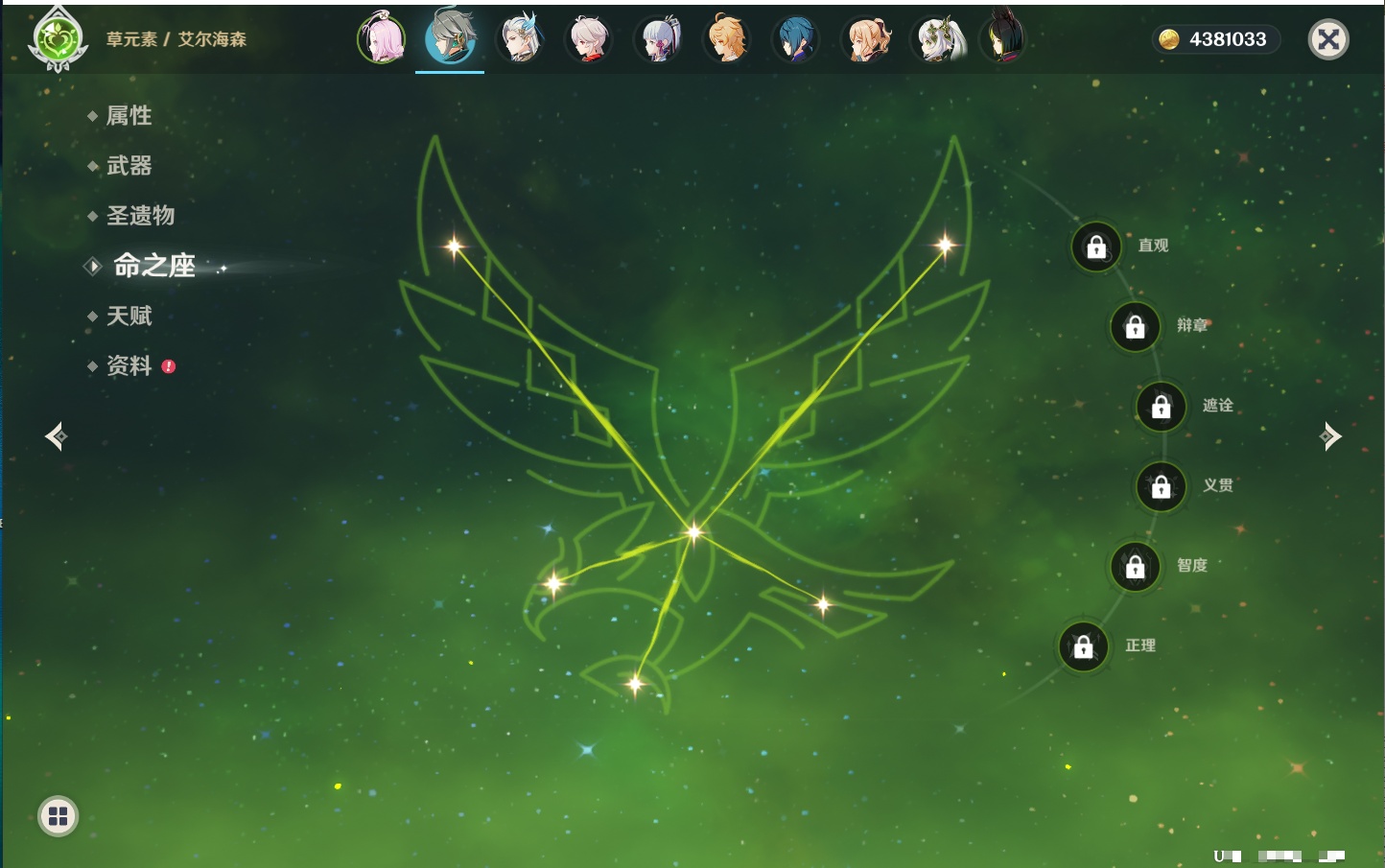Select the pink-haired character avatar
1385x868 pixels.
pos(381,38)
